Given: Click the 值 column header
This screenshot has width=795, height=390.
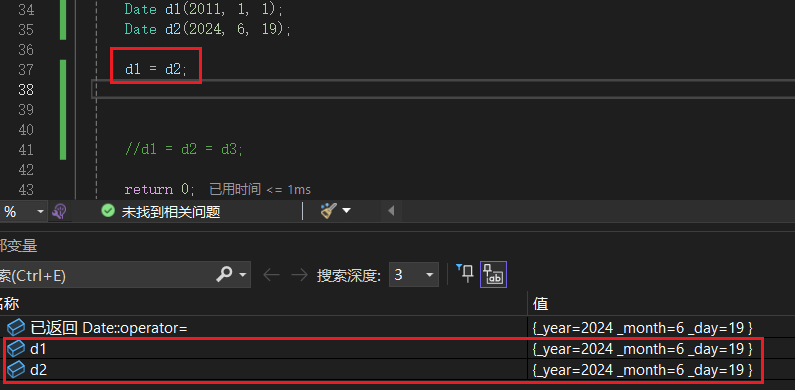Looking at the screenshot, I should coord(540,304).
